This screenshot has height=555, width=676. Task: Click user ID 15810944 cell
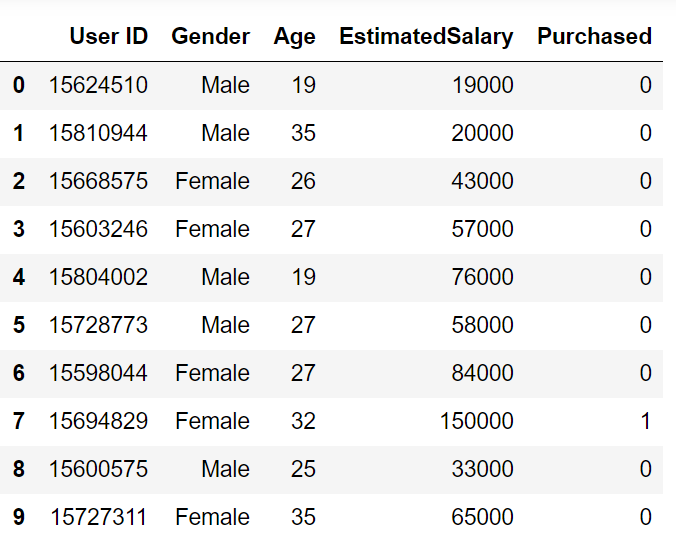coord(98,134)
